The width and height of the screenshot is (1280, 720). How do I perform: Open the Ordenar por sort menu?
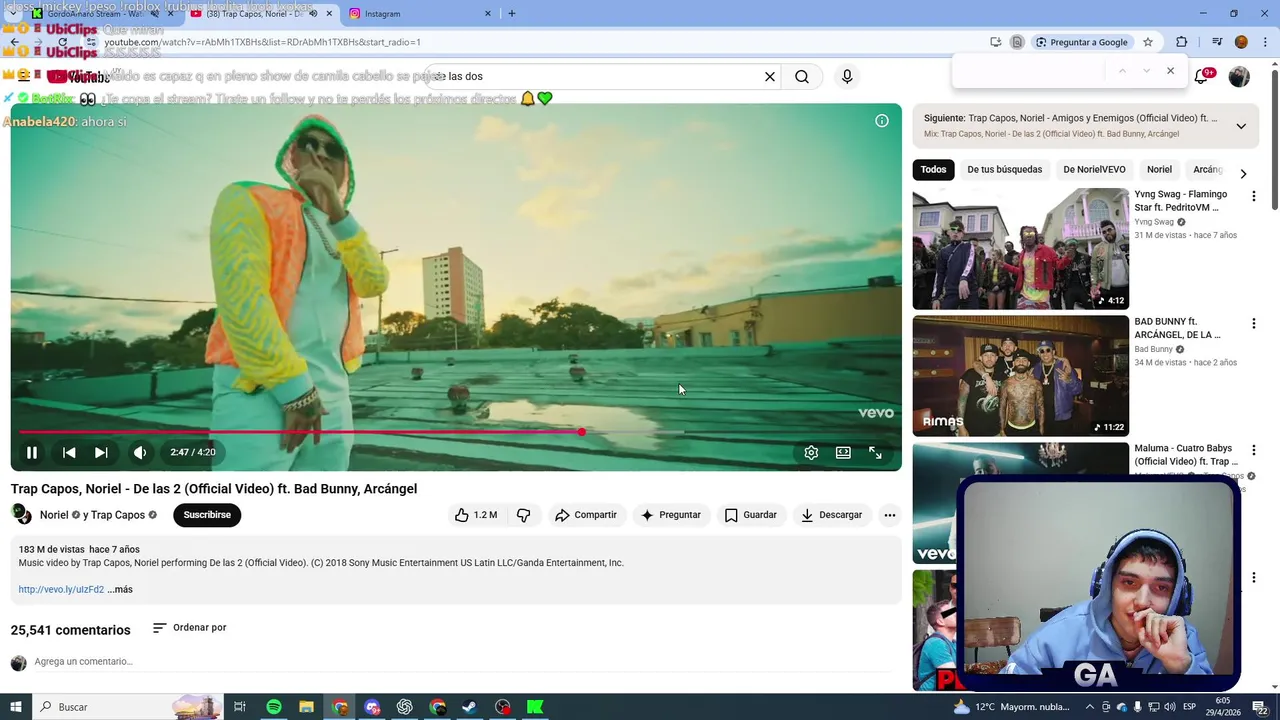(x=189, y=628)
